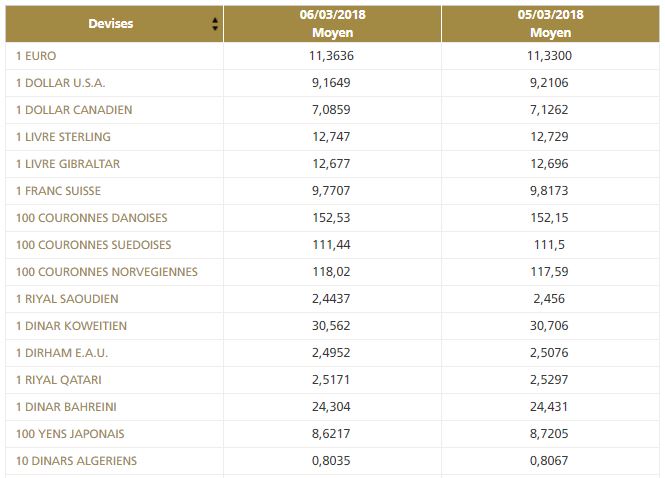Open the 1 RIYAL SAOUDIEN entry
This screenshot has width=665, height=478.
[x=66, y=299]
